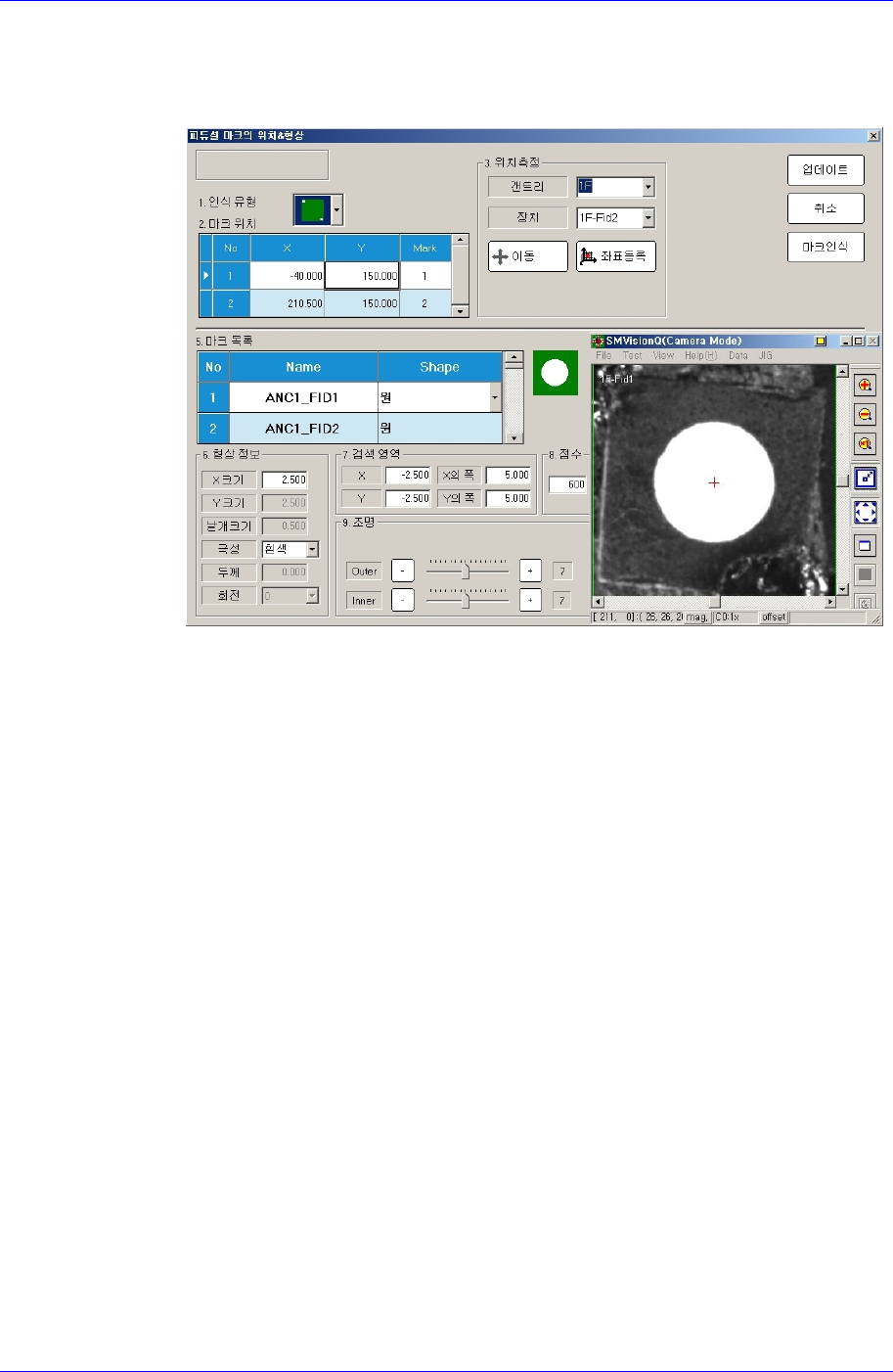Open the Data menu in SMVisionQ

click(x=737, y=356)
